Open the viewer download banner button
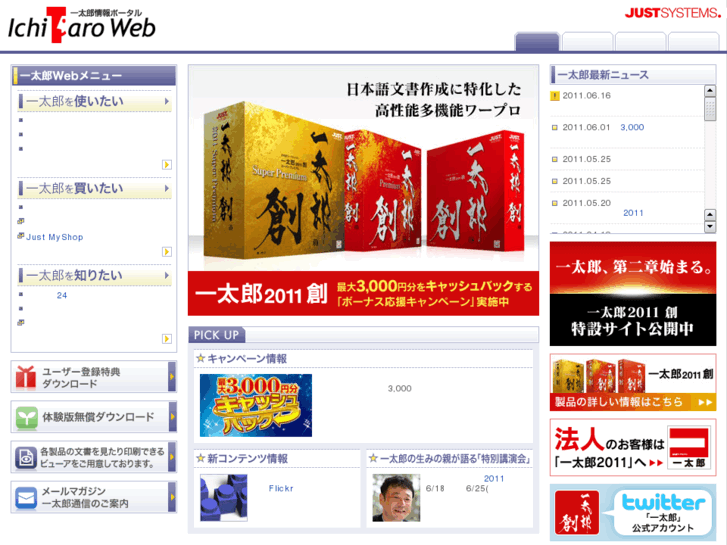 point(94,457)
